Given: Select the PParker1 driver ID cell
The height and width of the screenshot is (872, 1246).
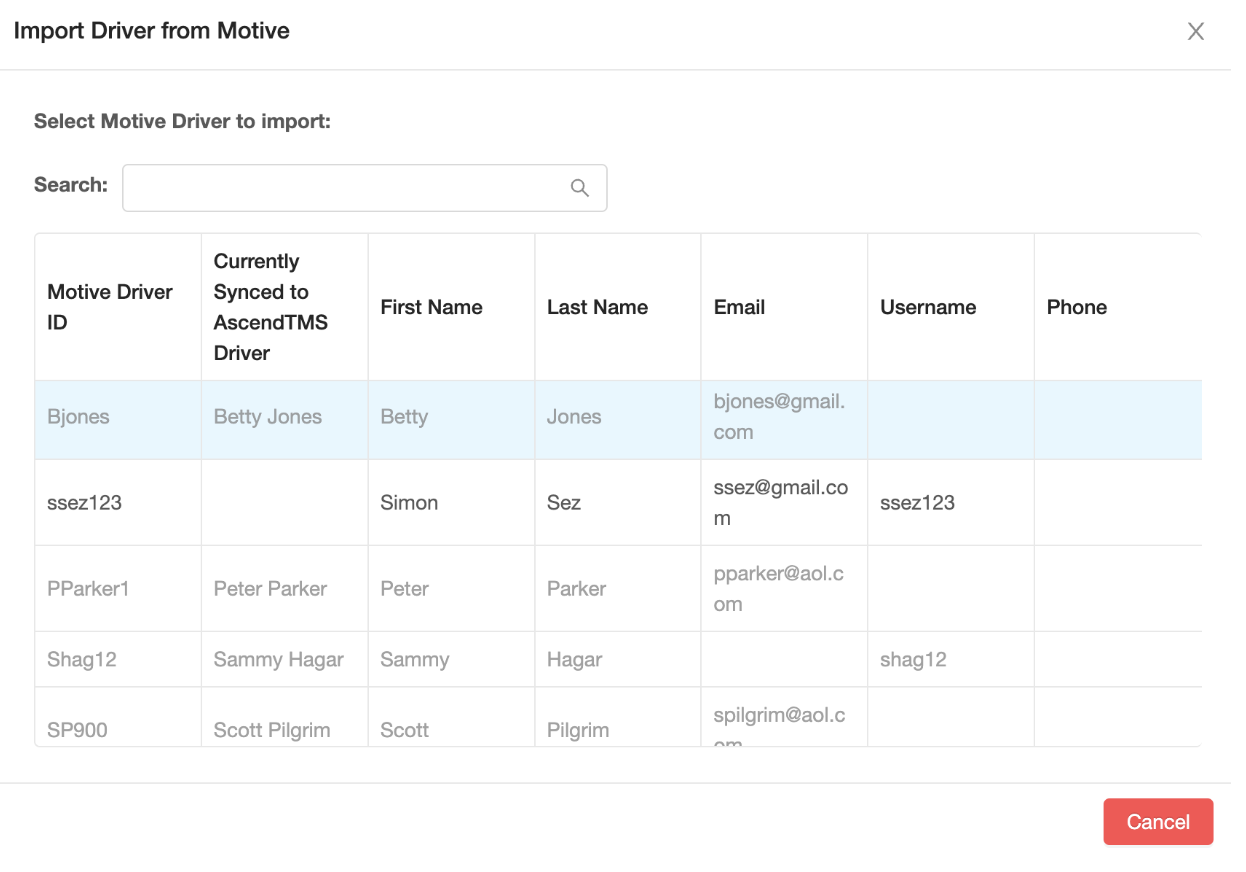Looking at the screenshot, I should click(x=118, y=589).
